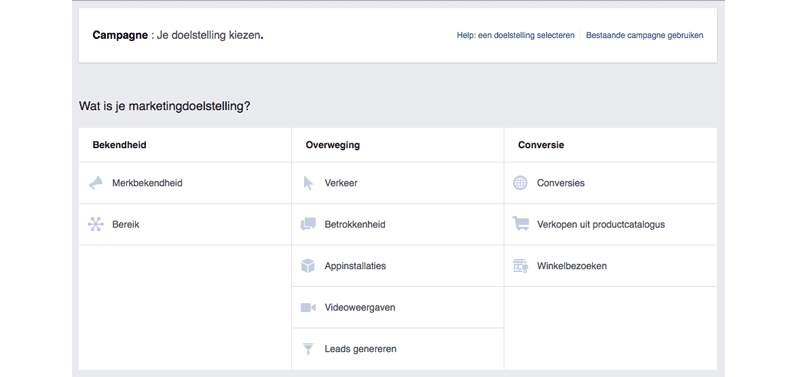Click the Campagne heading text

point(120,36)
